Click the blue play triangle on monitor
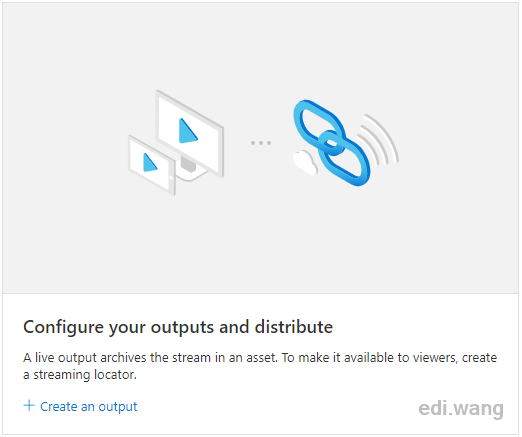The width and height of the screenshot is (522, 437). tap(188, 131)
